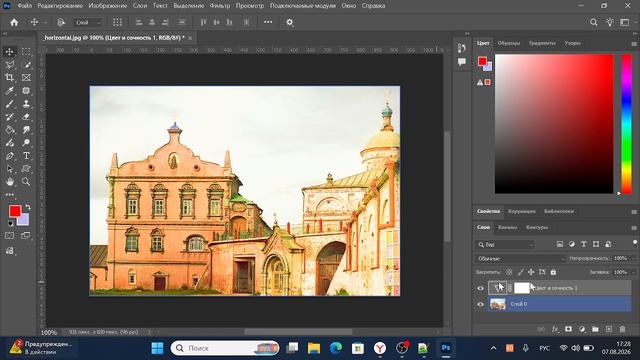Screen dimensions: 640x360
Task: Open the Windows Start button
Action: [157, 348]
